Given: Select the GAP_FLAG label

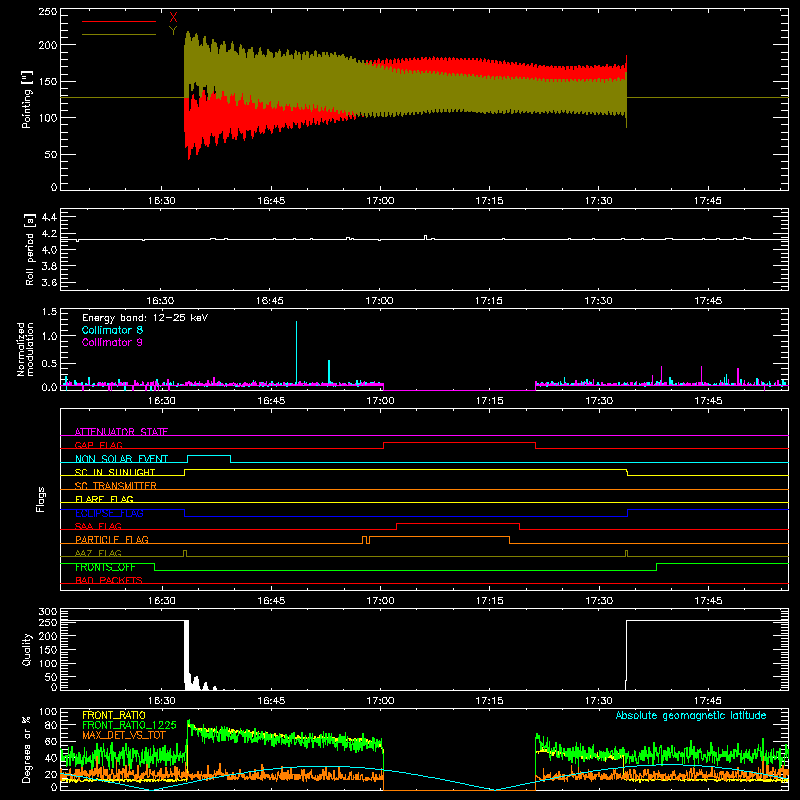Looking at the screenshot, I should tap(98, 445).
